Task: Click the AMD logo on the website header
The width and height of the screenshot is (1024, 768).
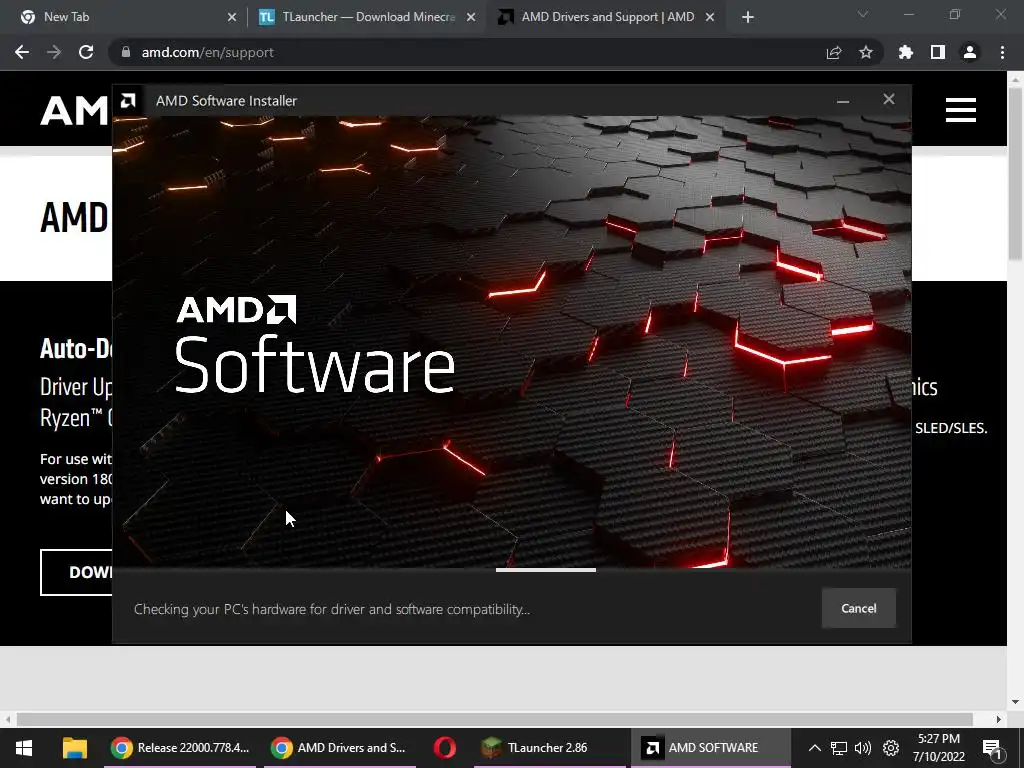Action: coord(74,110)
